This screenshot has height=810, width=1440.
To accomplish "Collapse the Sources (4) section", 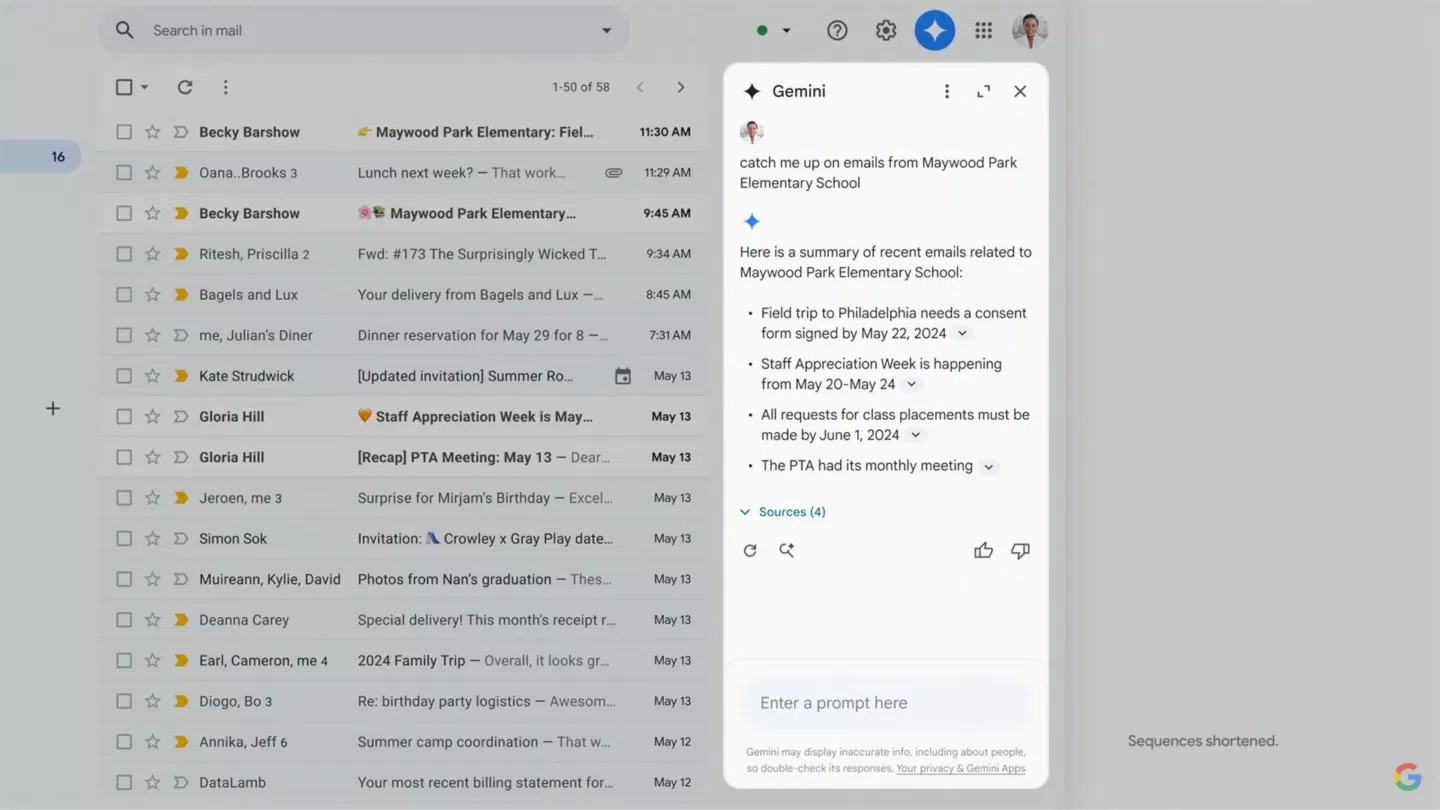I will click(744, 511).
